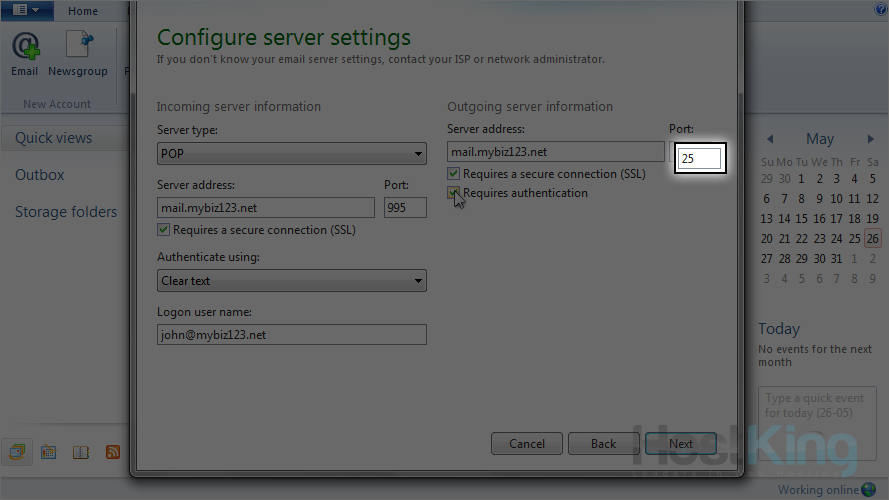
Task: Switch to the Home ribbon tab
Action: tap(83, 11)
